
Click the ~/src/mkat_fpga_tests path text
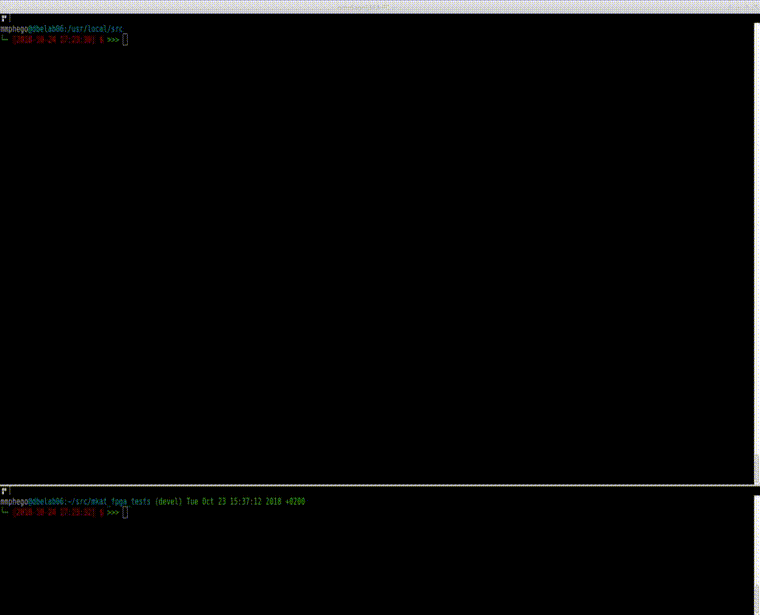[x=109, y=502]
